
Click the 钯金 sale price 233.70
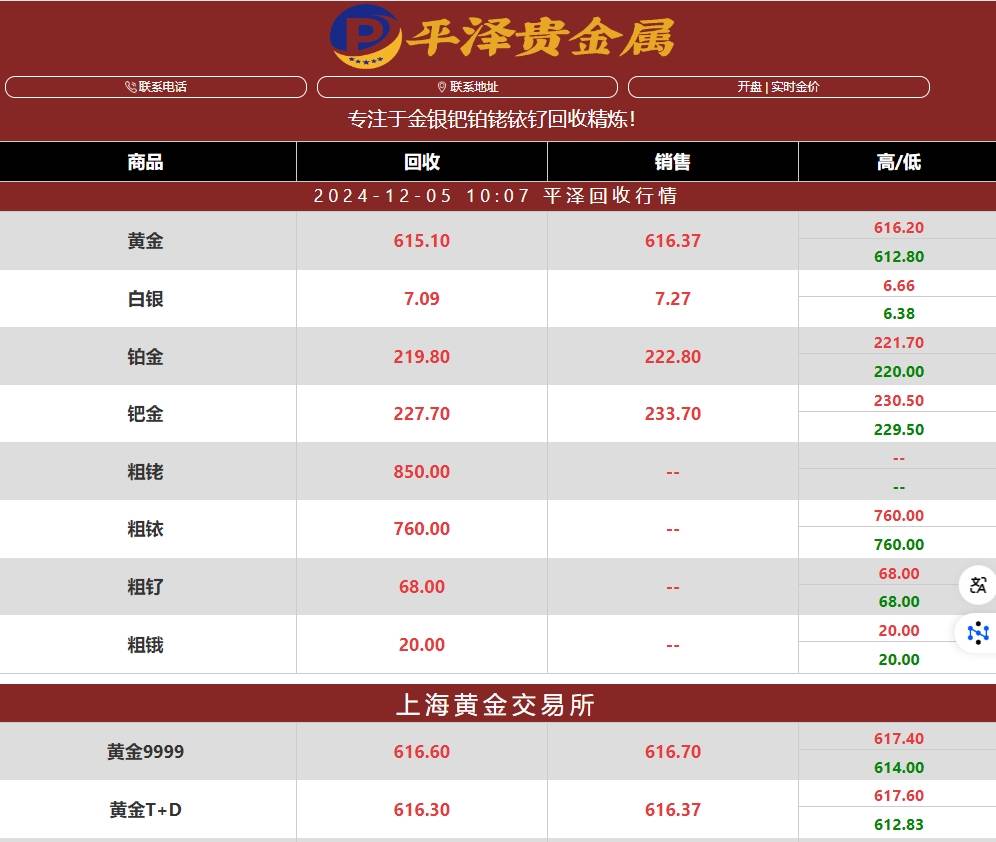tap(673, 413)
